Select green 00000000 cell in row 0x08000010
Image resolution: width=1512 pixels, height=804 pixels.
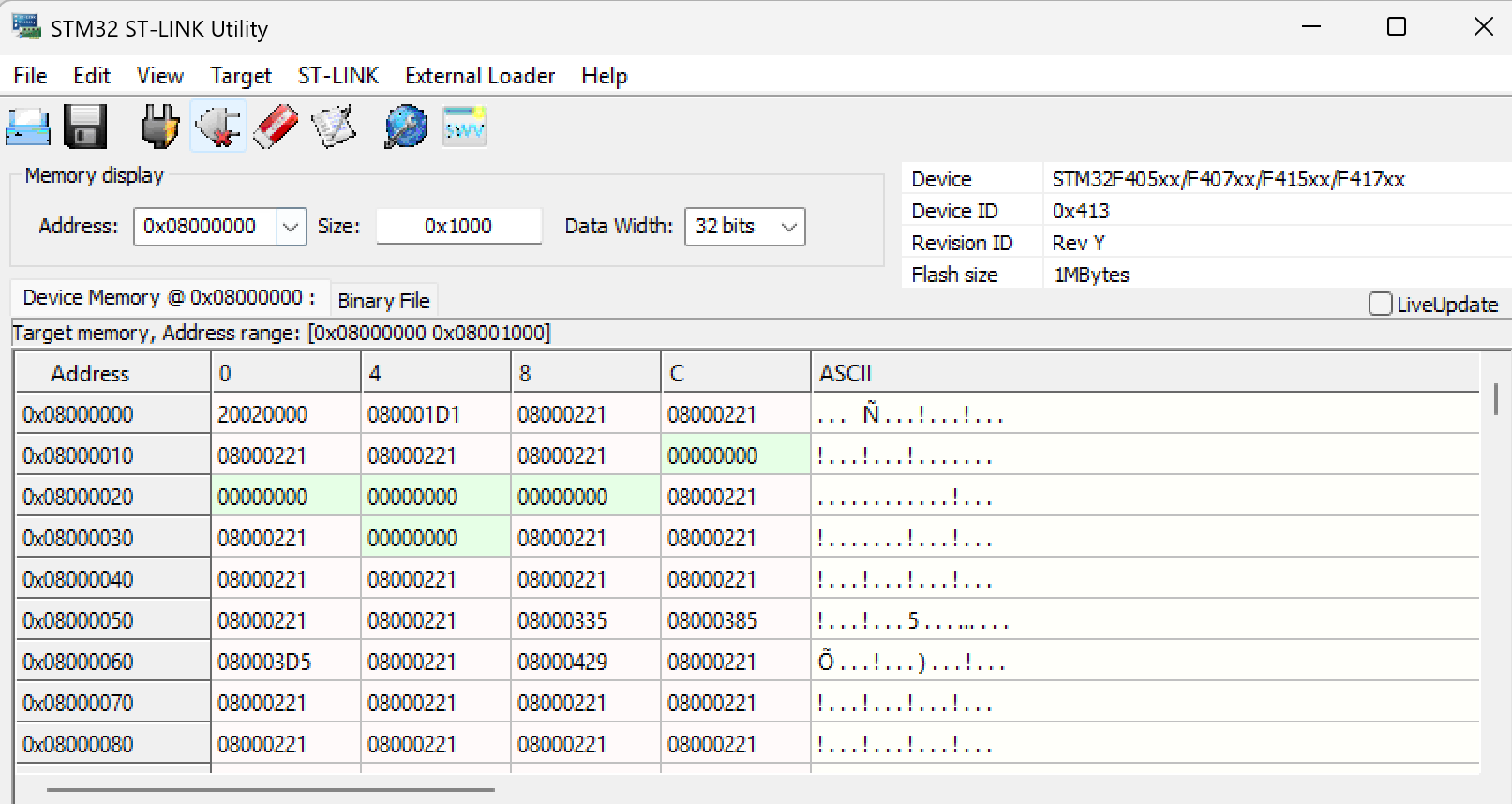[x=736, y=455]
